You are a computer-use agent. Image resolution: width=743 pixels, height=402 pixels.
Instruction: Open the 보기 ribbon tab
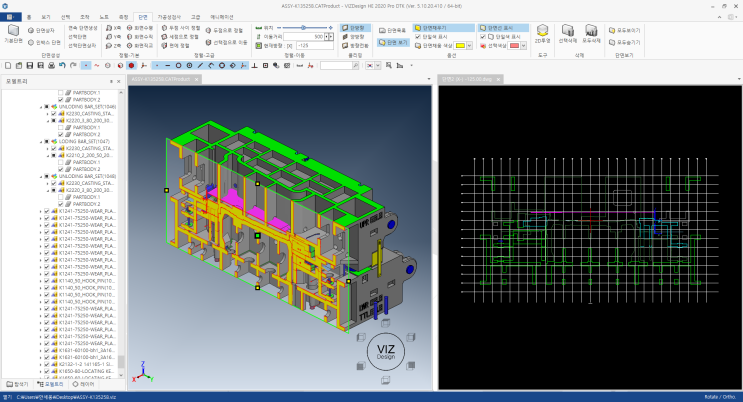(45, 17)
